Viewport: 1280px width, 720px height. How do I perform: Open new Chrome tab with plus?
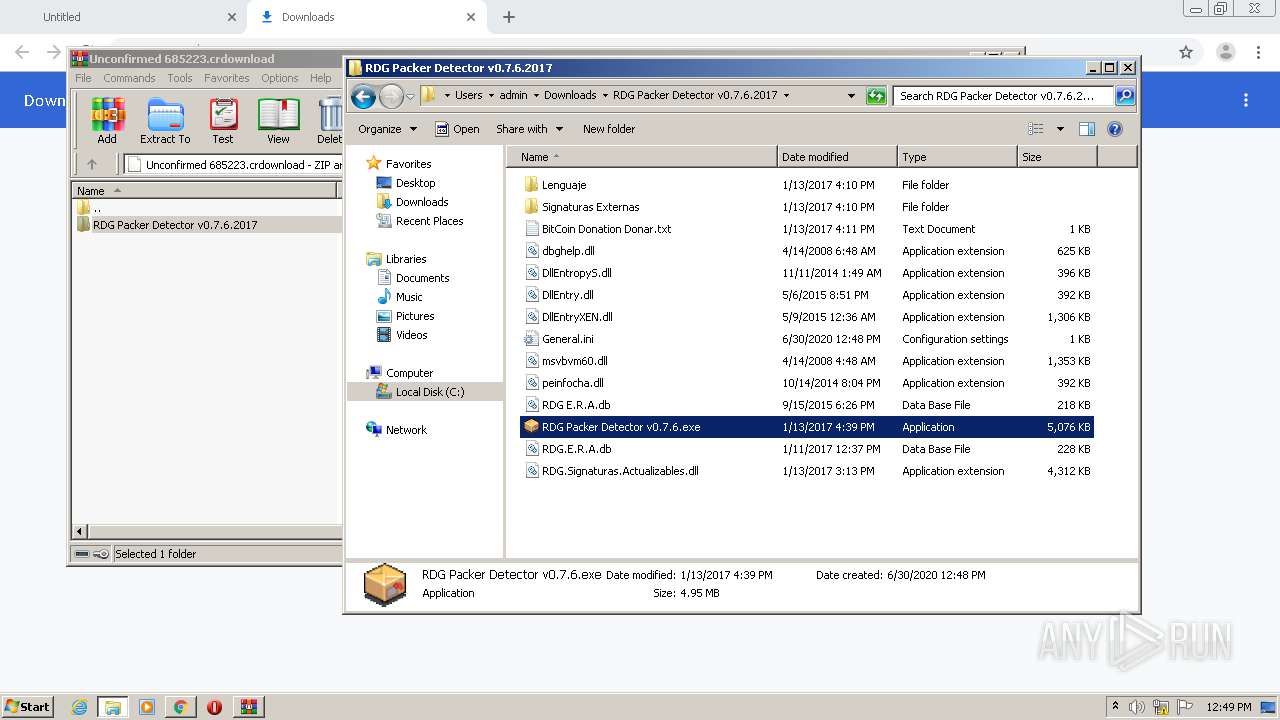[x=509, y=17]
